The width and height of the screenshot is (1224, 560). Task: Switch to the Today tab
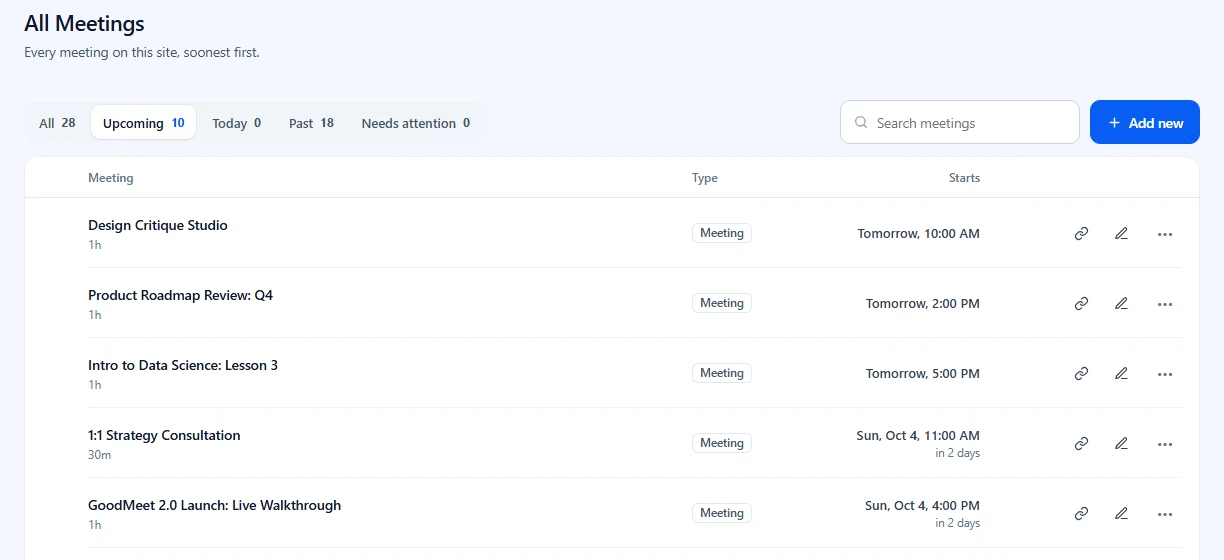point(236,123)
